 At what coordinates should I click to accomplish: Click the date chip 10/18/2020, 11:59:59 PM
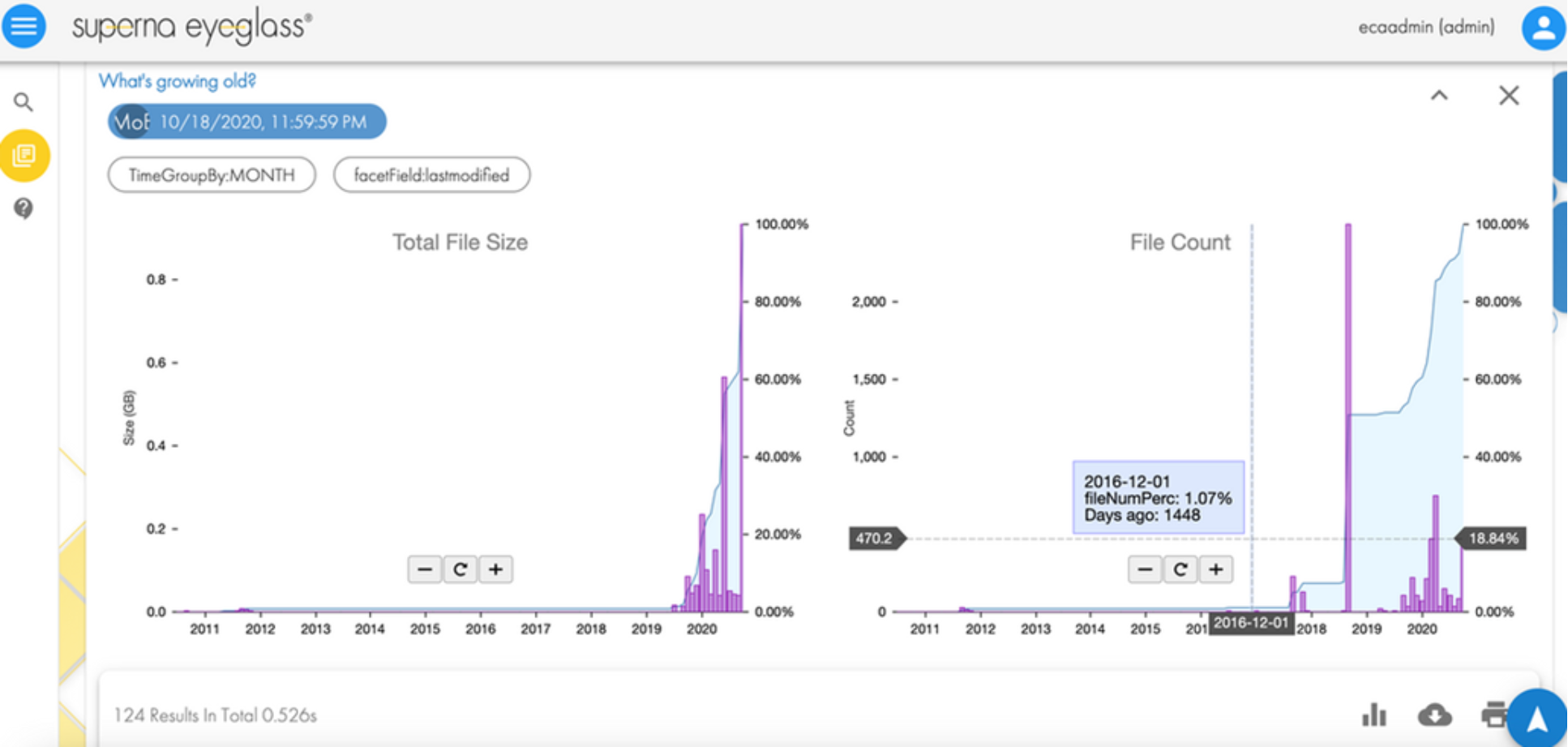(246, 122)
